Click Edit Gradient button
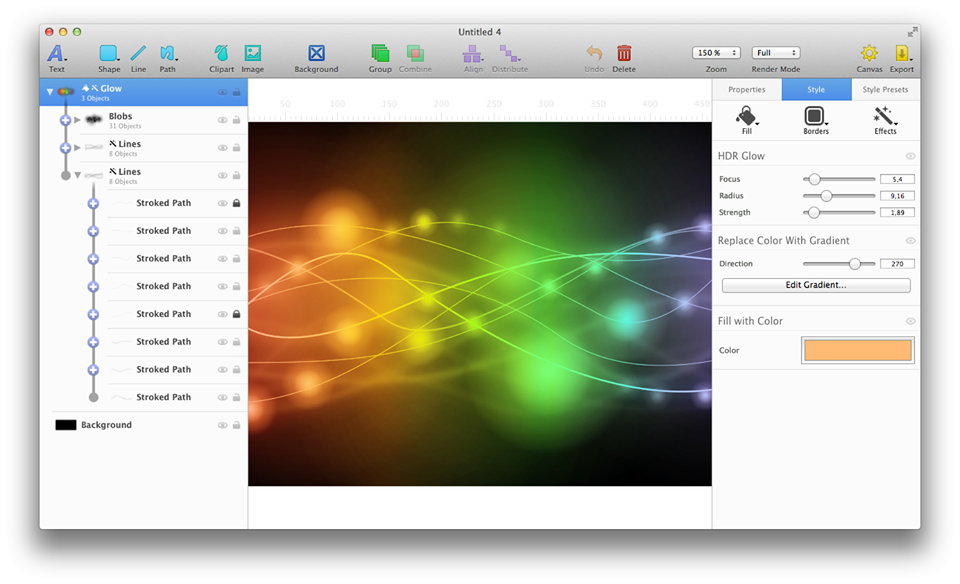 [816, 285]
